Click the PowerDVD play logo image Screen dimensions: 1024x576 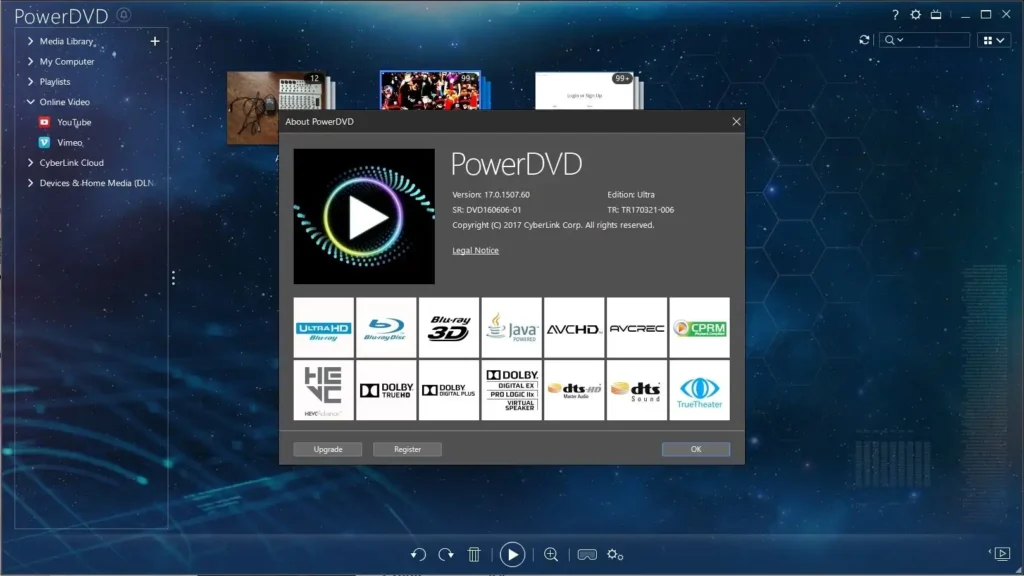click(x=364, y=216)
